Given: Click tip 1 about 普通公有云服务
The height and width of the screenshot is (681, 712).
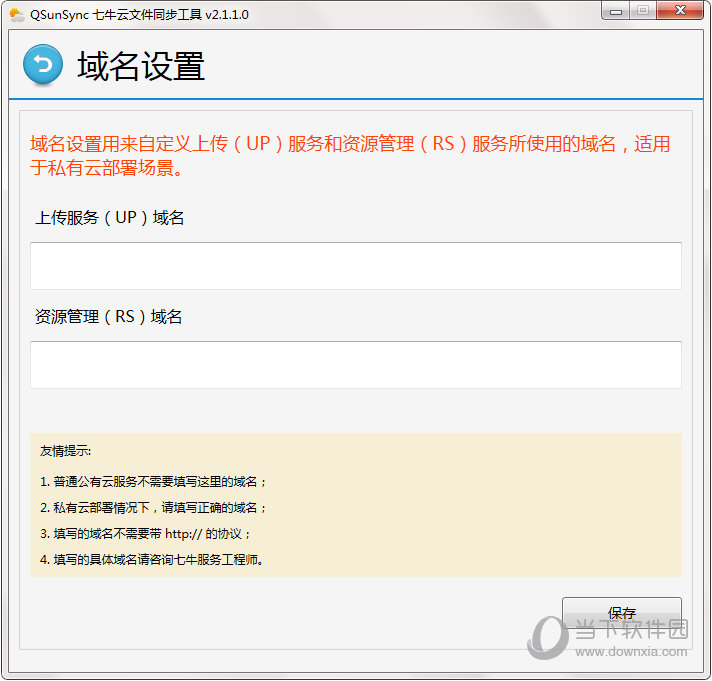Looking at the screenshot, I should point(153,482).
